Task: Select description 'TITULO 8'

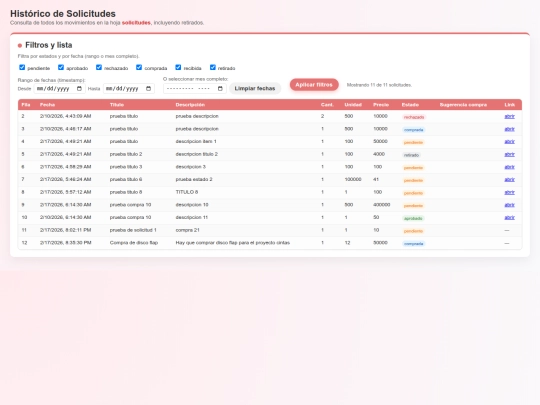Action: pos(187,192)
